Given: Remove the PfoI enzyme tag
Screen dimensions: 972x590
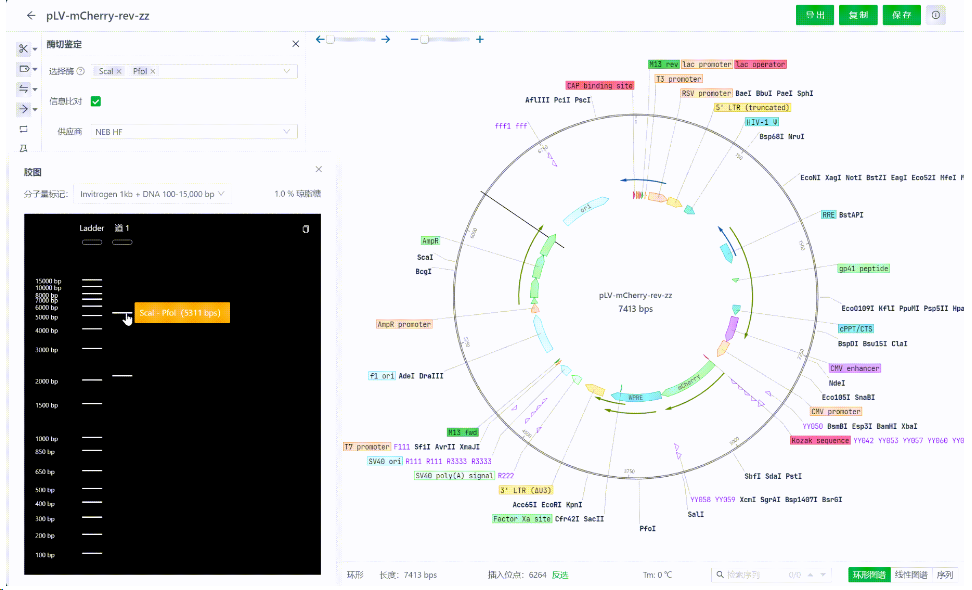Looking at the screenshot, I should coord(152,71).
